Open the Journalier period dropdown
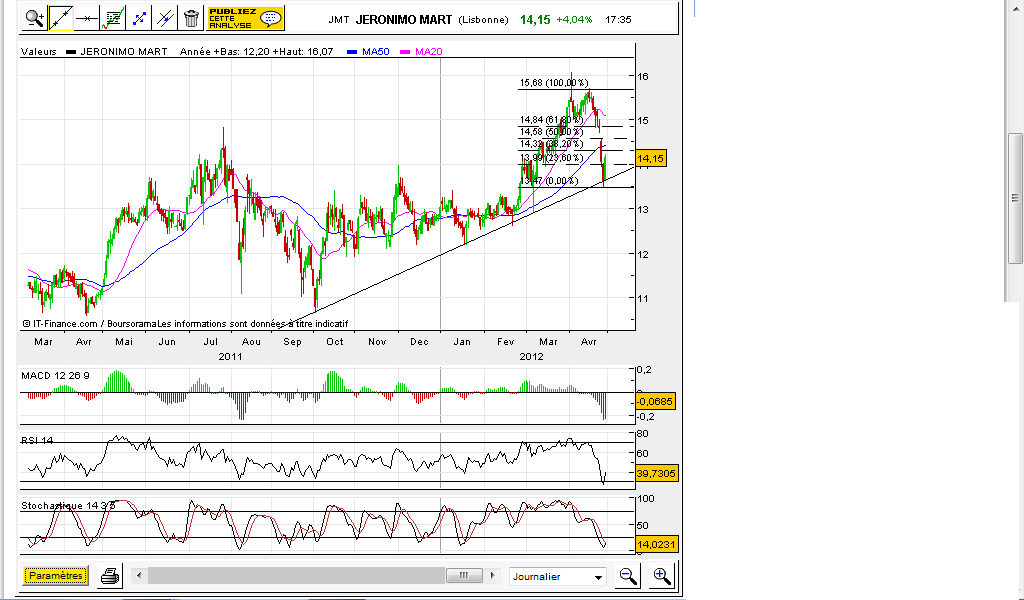This screenshot has width=1024, height=600. (x=558, y=576)
